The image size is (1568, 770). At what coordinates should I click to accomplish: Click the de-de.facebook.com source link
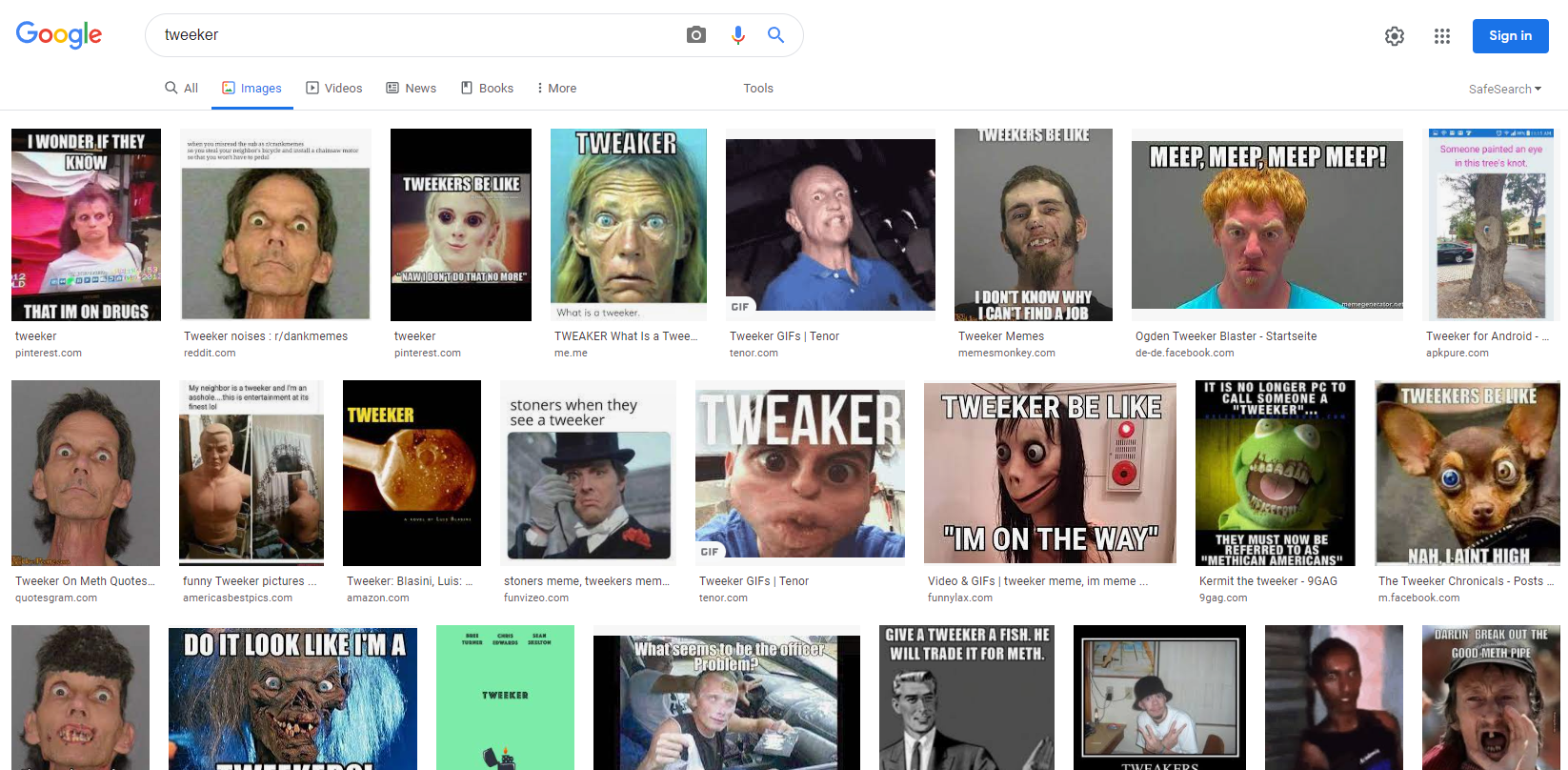(x=1184, y=353)
